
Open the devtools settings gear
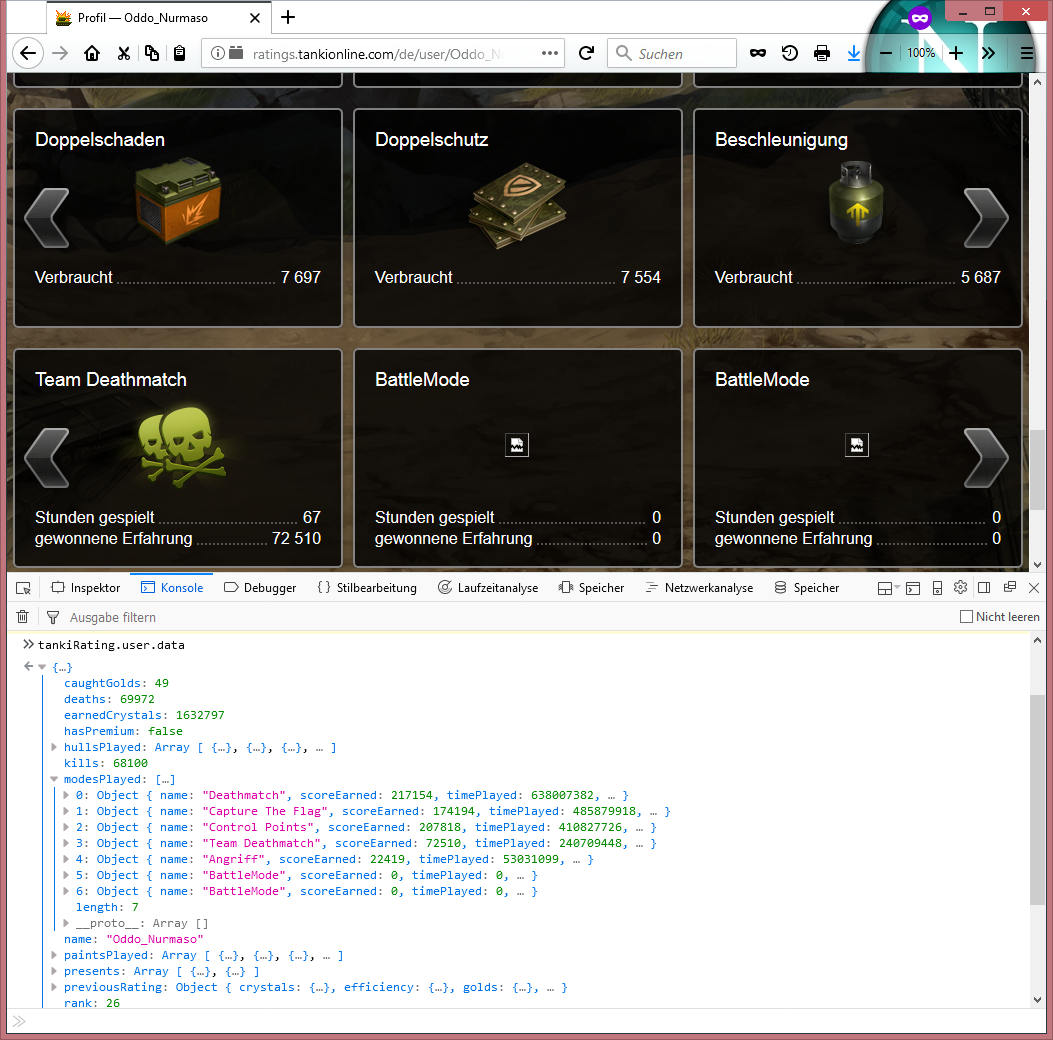(x=960, y=588)
